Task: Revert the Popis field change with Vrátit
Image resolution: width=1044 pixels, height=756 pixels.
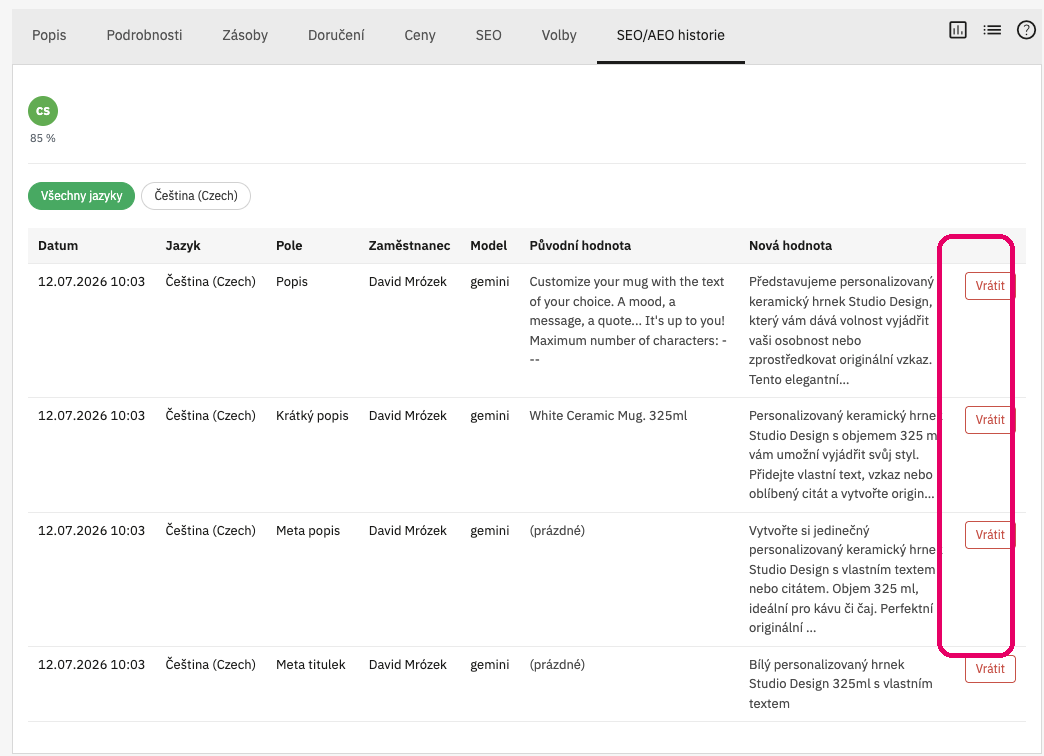Action: pyautogui.click(x=990, y=286)
